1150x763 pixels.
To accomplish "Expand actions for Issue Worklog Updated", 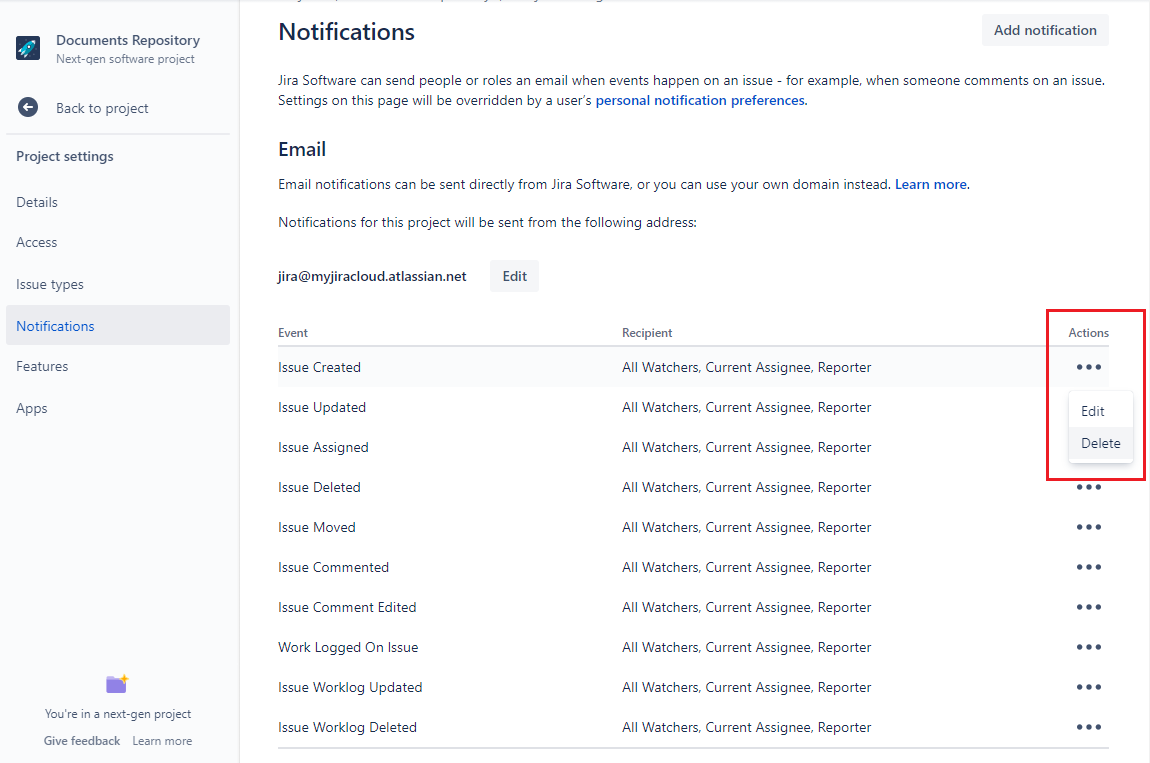I will click(x=1088, y=688).
